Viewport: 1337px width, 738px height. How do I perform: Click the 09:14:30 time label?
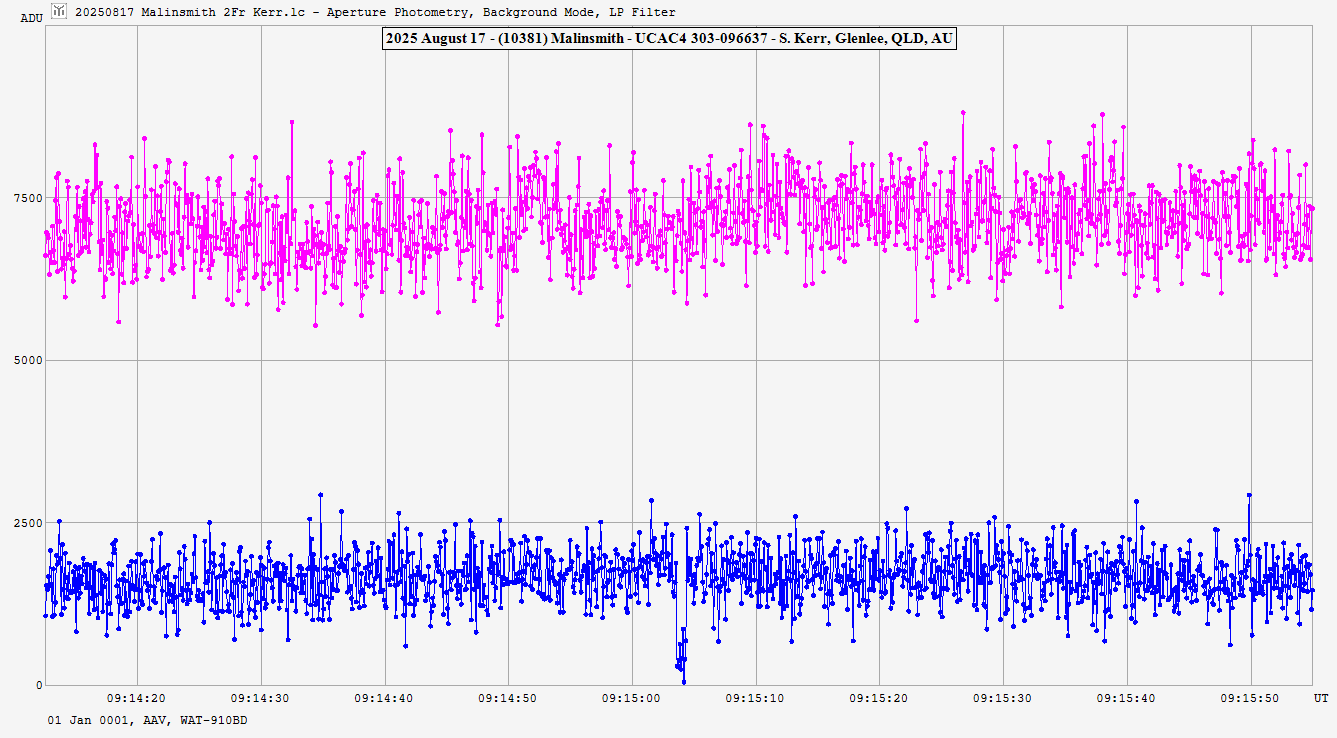point(261,699)
